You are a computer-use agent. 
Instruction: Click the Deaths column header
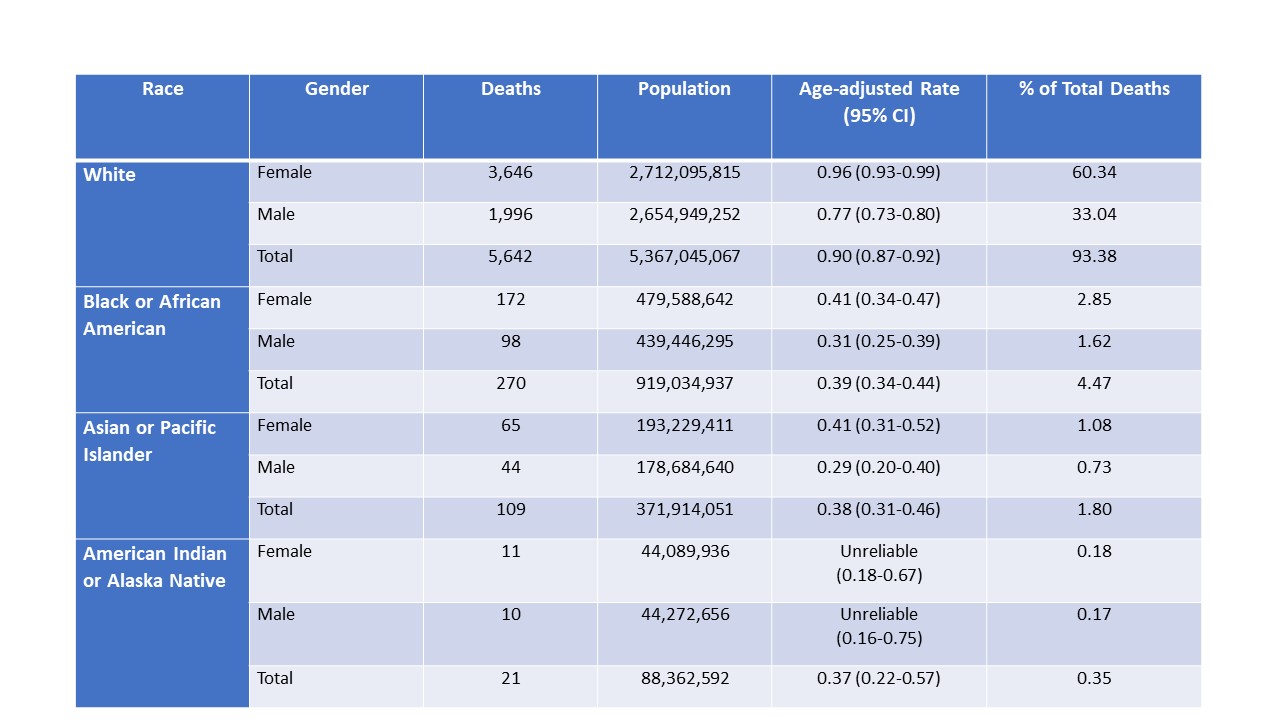tap(510, 89)
